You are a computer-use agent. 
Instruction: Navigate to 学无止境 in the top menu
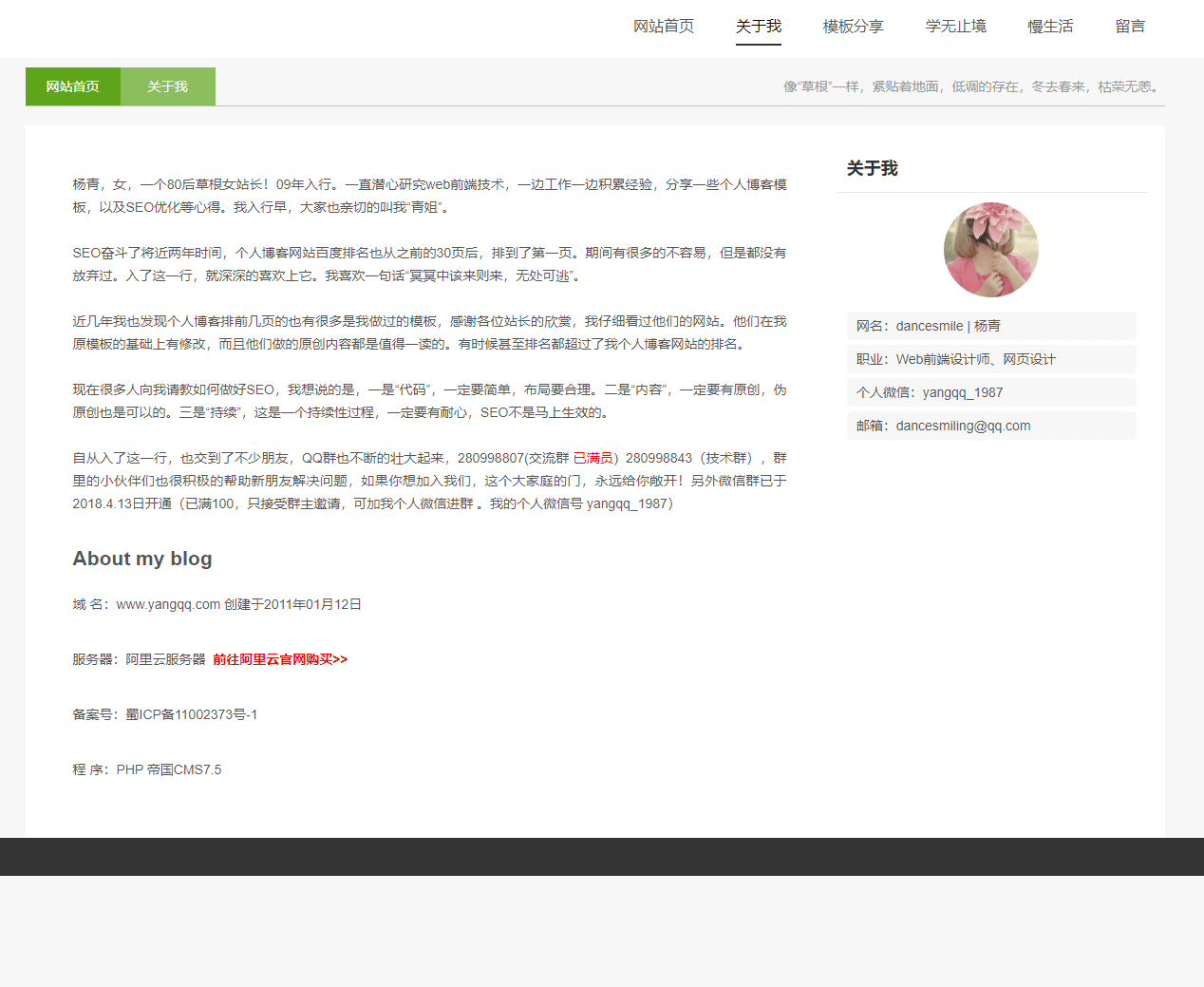[955, 26]
